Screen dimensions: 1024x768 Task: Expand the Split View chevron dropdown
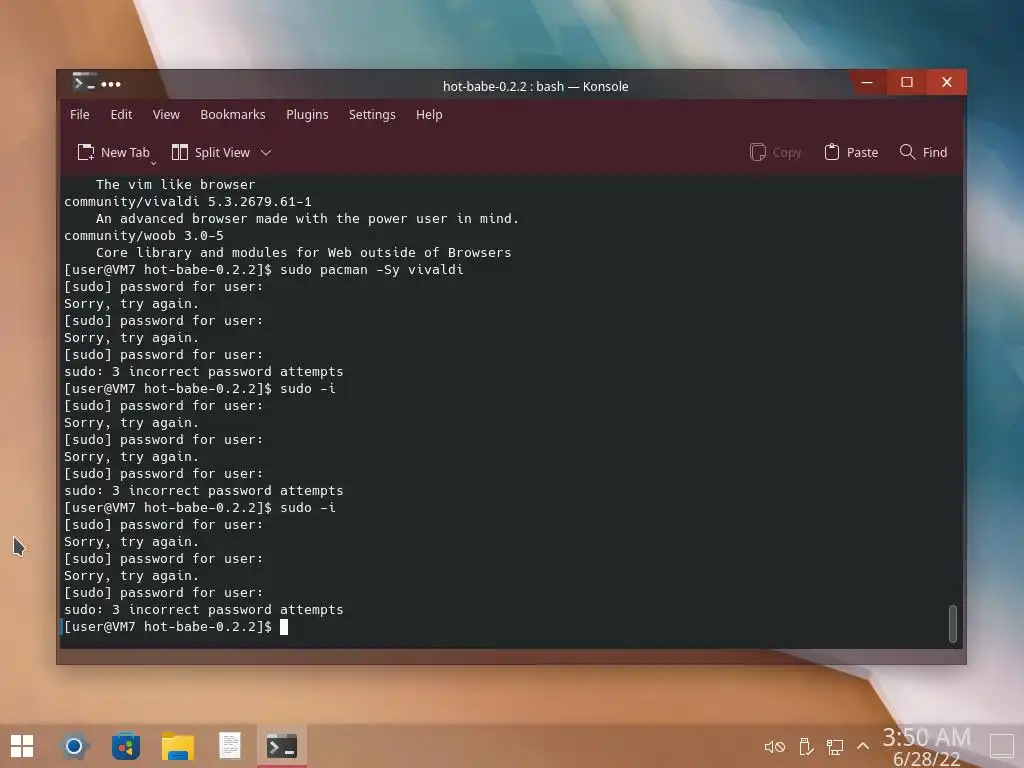coord(266,153)
